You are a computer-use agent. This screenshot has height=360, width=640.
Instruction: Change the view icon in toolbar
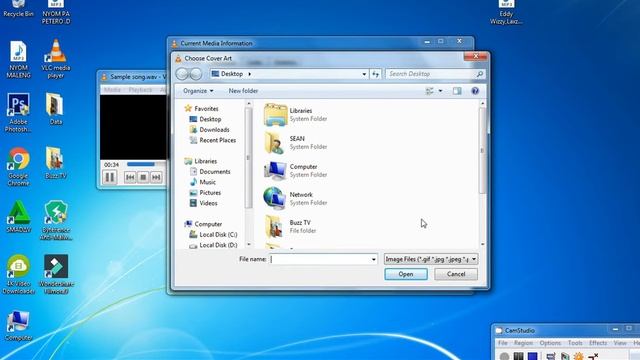tap(429, 91)
